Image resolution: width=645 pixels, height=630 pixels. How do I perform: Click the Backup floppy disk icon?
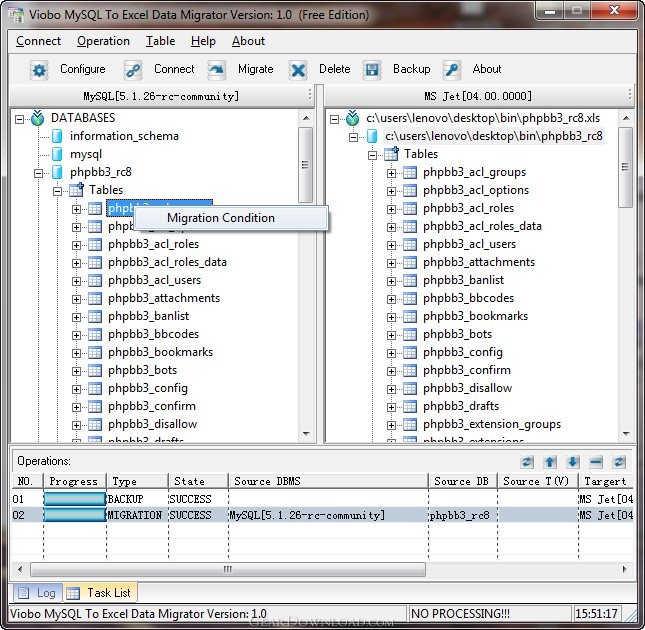372,70
